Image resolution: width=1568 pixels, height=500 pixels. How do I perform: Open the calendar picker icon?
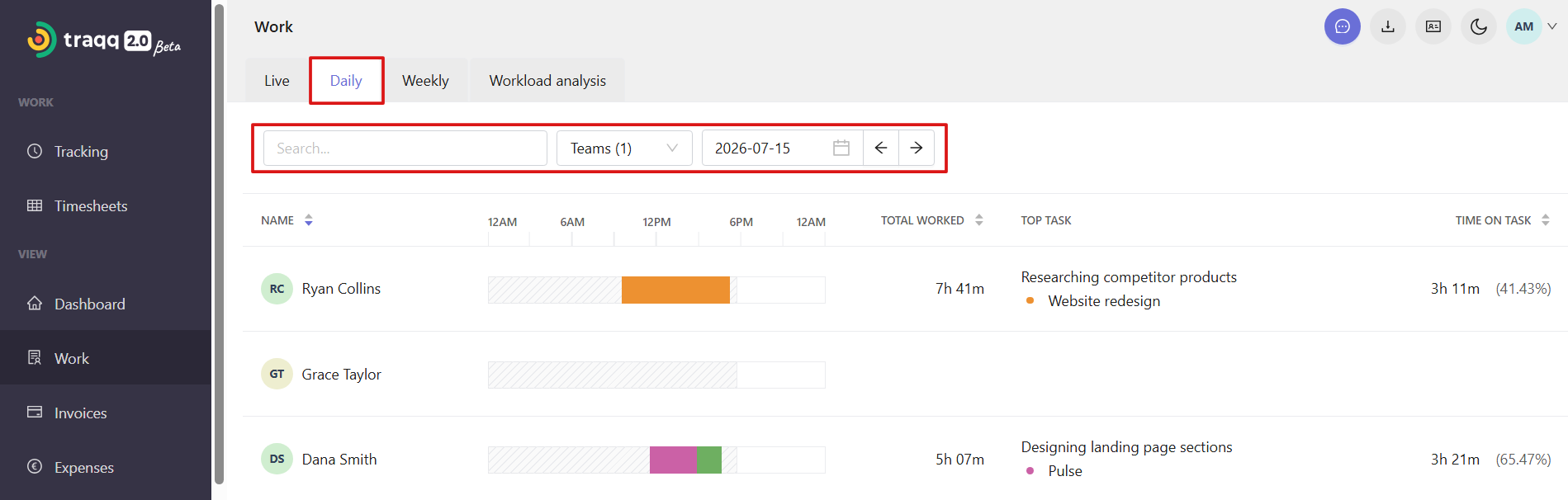click(x=841, y=148)
